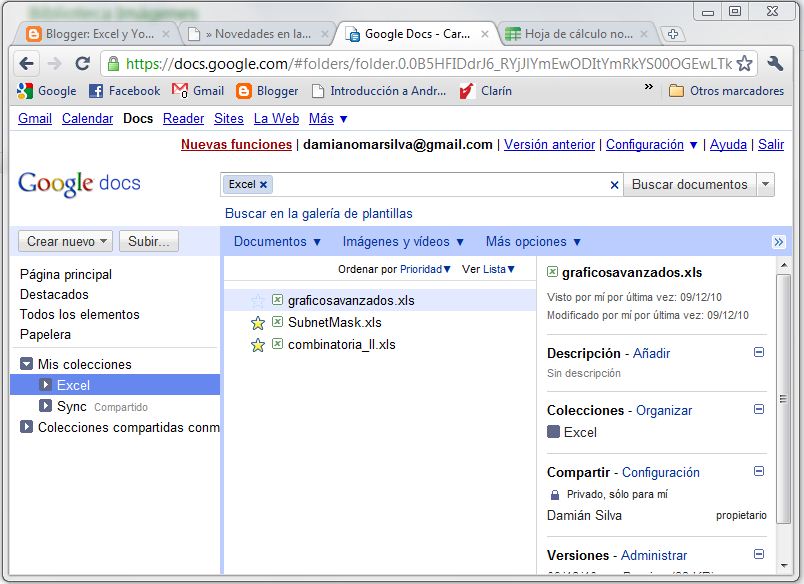Close the Google Docs tab
This screenshot has width=804, height=584.
pos(485,34)
